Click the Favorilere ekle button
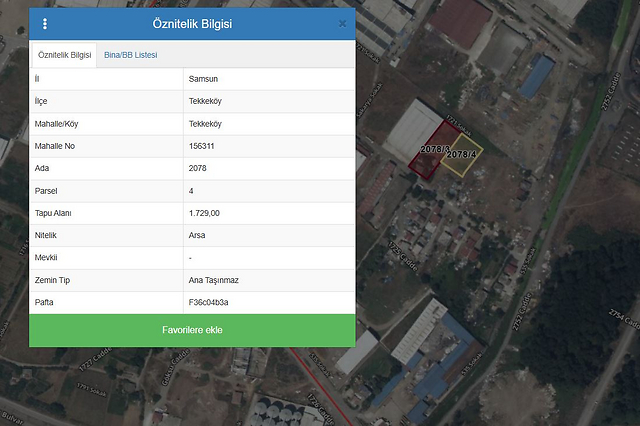Viewport: 640px width, 426px height. pyautogui.click(x=192, y=330)
